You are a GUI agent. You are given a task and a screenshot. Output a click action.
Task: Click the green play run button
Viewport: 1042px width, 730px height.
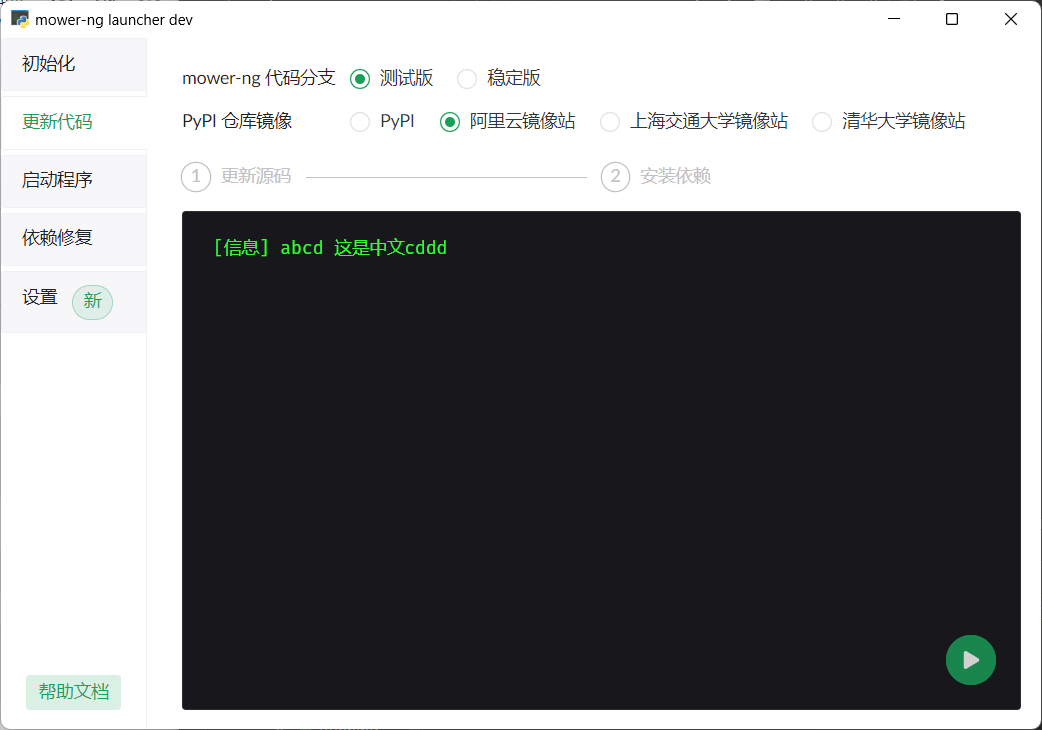point(970,660)
